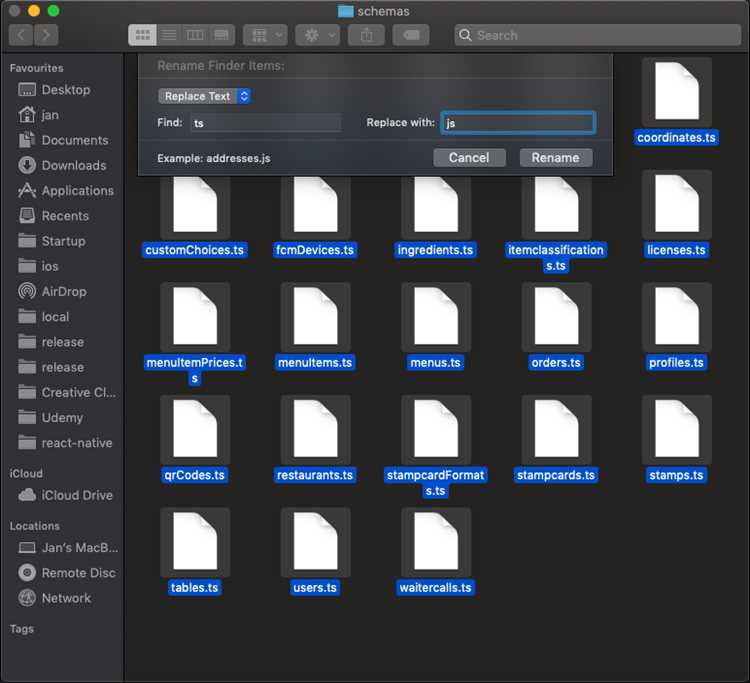This screenshot has width=750, height=683.
Task: Click the back navigation arrow
Action: click(21, 35)
